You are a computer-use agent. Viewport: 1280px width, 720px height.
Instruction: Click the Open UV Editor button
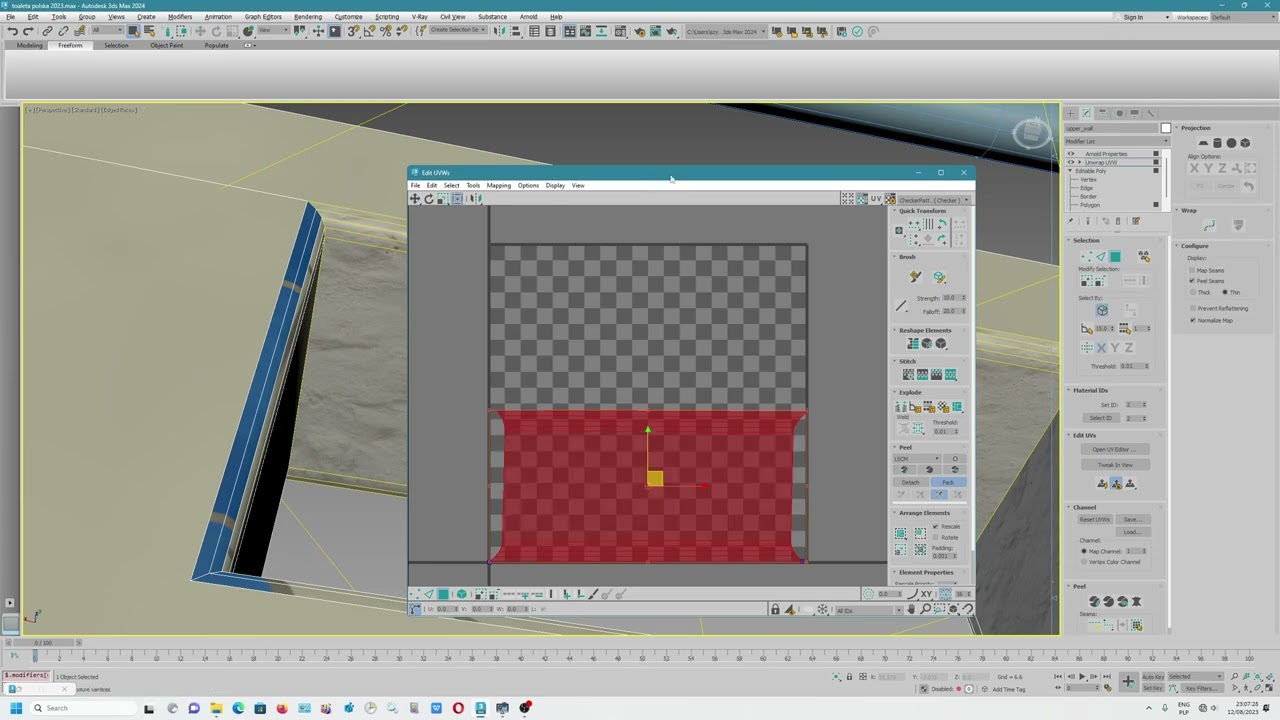1115,450
